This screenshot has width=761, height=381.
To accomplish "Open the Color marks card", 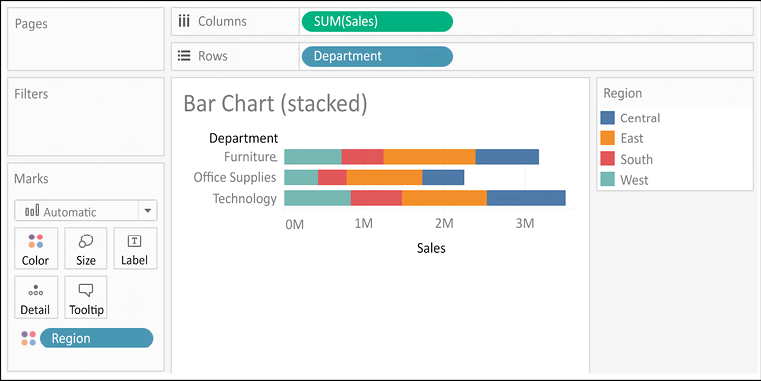I will 36,248.
